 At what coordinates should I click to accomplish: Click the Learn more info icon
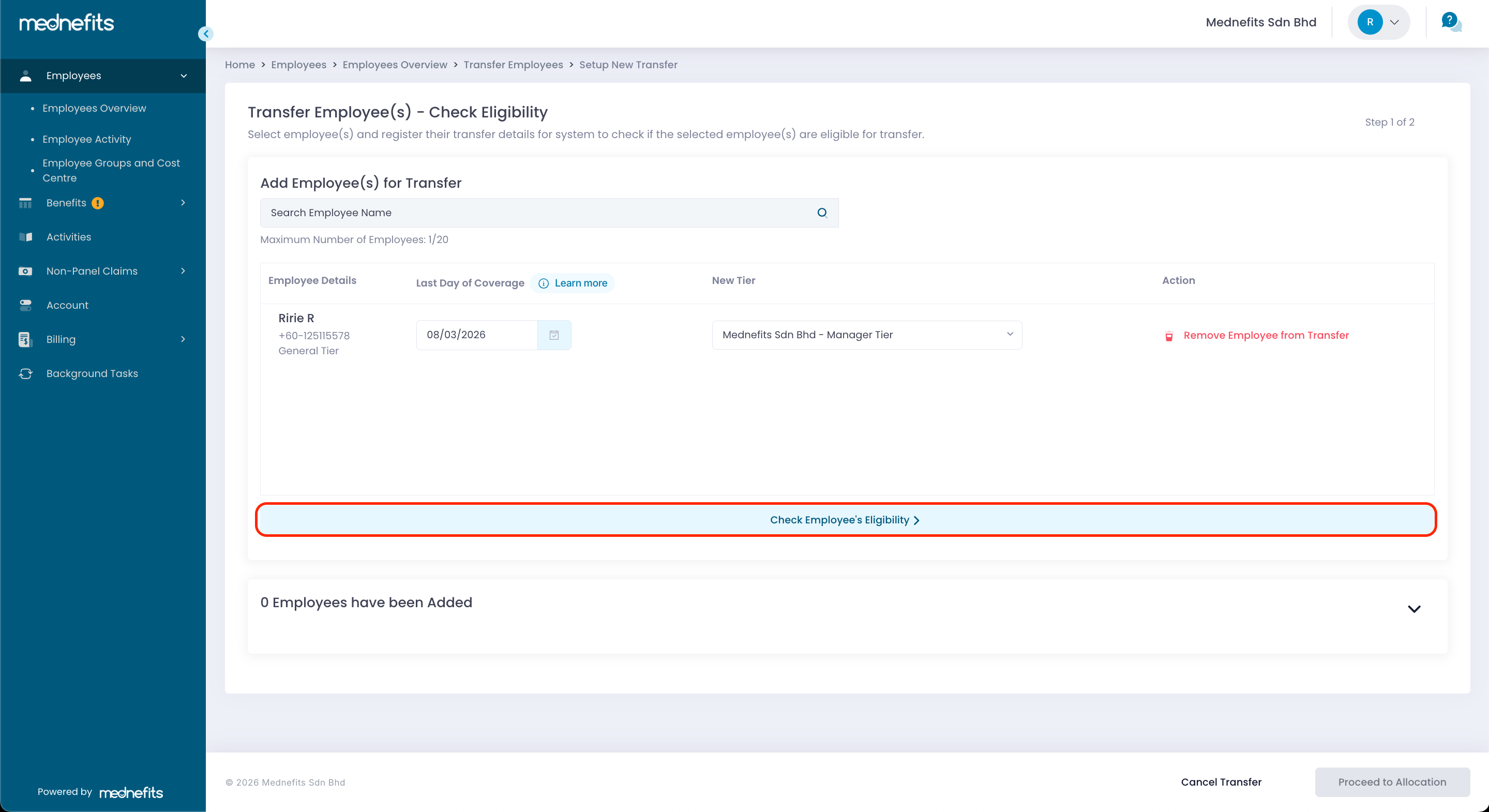(544, 283)
